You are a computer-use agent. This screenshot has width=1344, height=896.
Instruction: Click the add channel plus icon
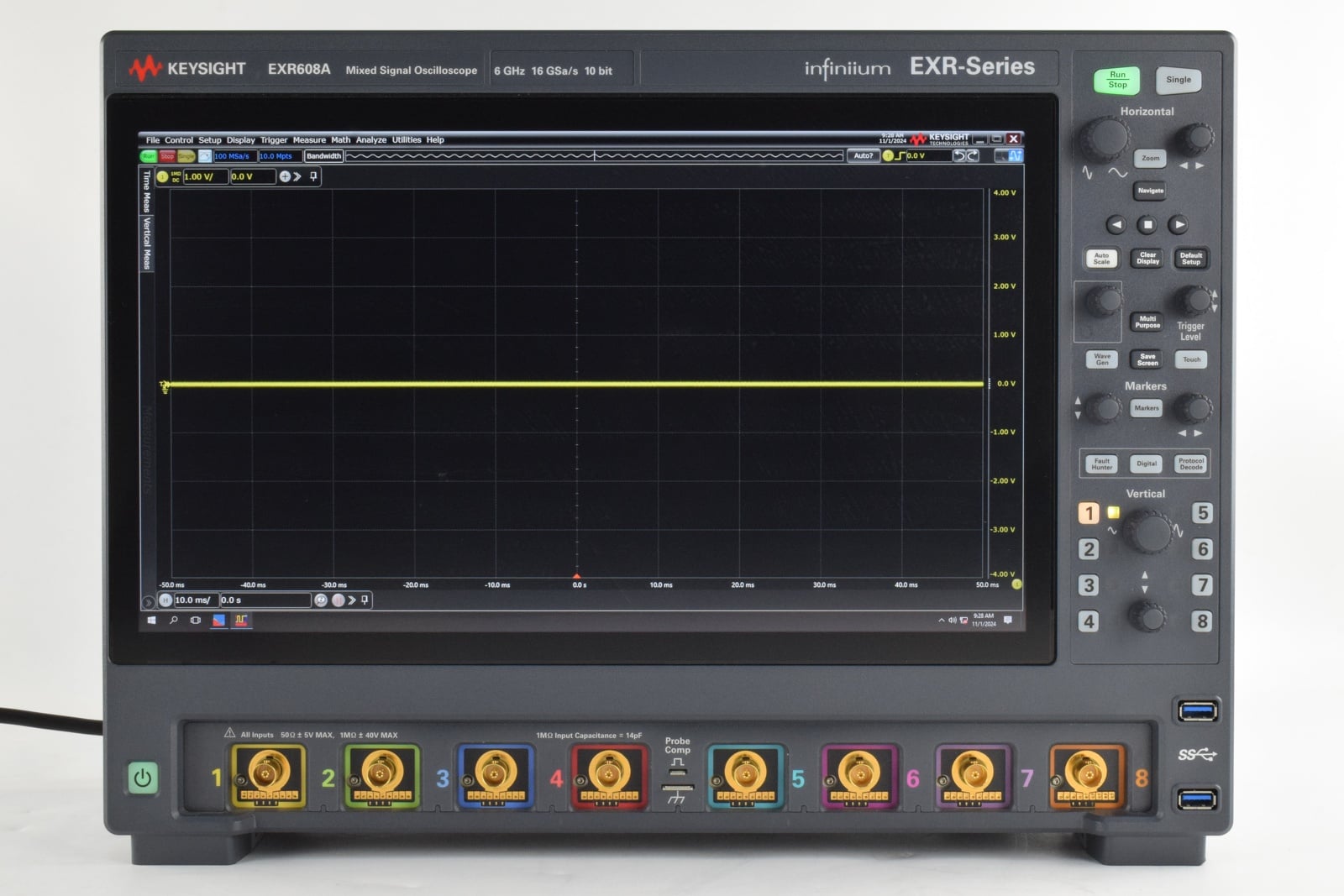pos(285,176)
